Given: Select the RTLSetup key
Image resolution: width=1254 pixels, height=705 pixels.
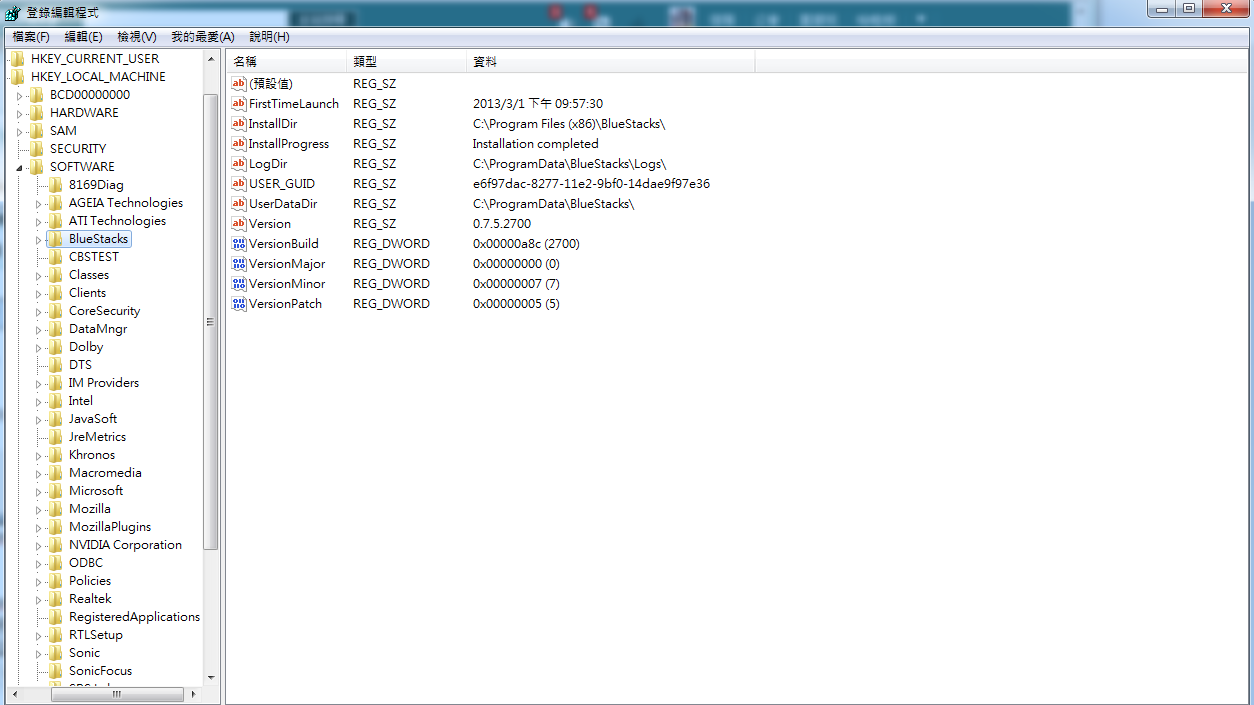Looking at the screenshot, I should [x=96, y=635].
